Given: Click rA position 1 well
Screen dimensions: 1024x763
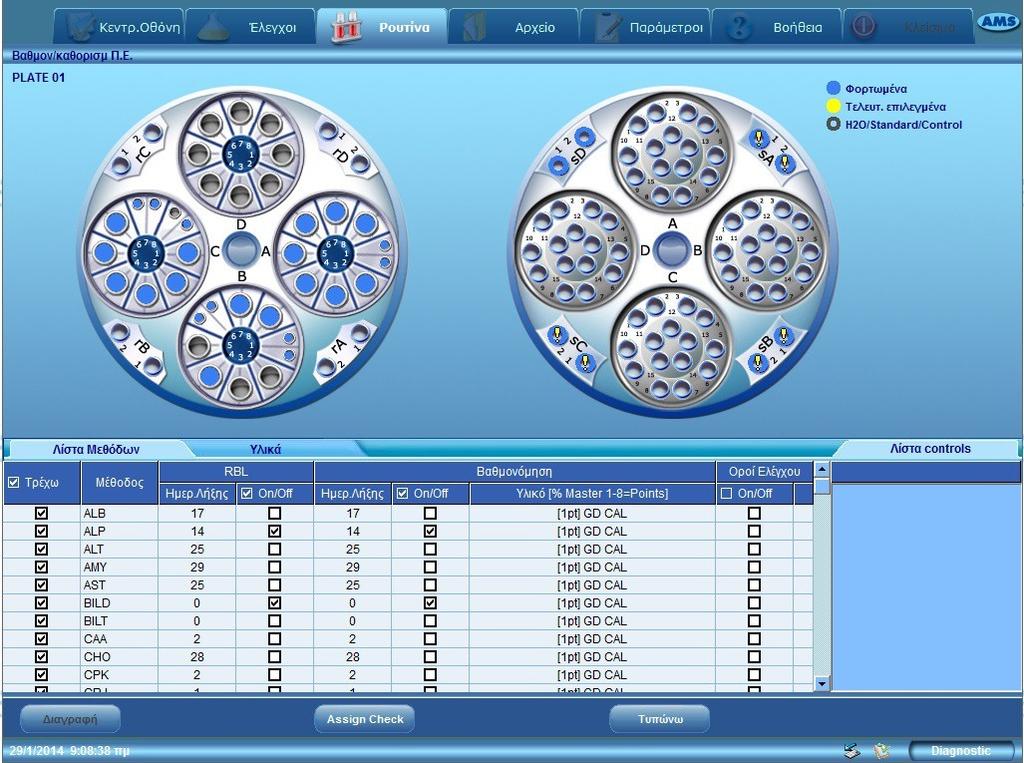Looking at the screenshot, I should tap(359, 334).
